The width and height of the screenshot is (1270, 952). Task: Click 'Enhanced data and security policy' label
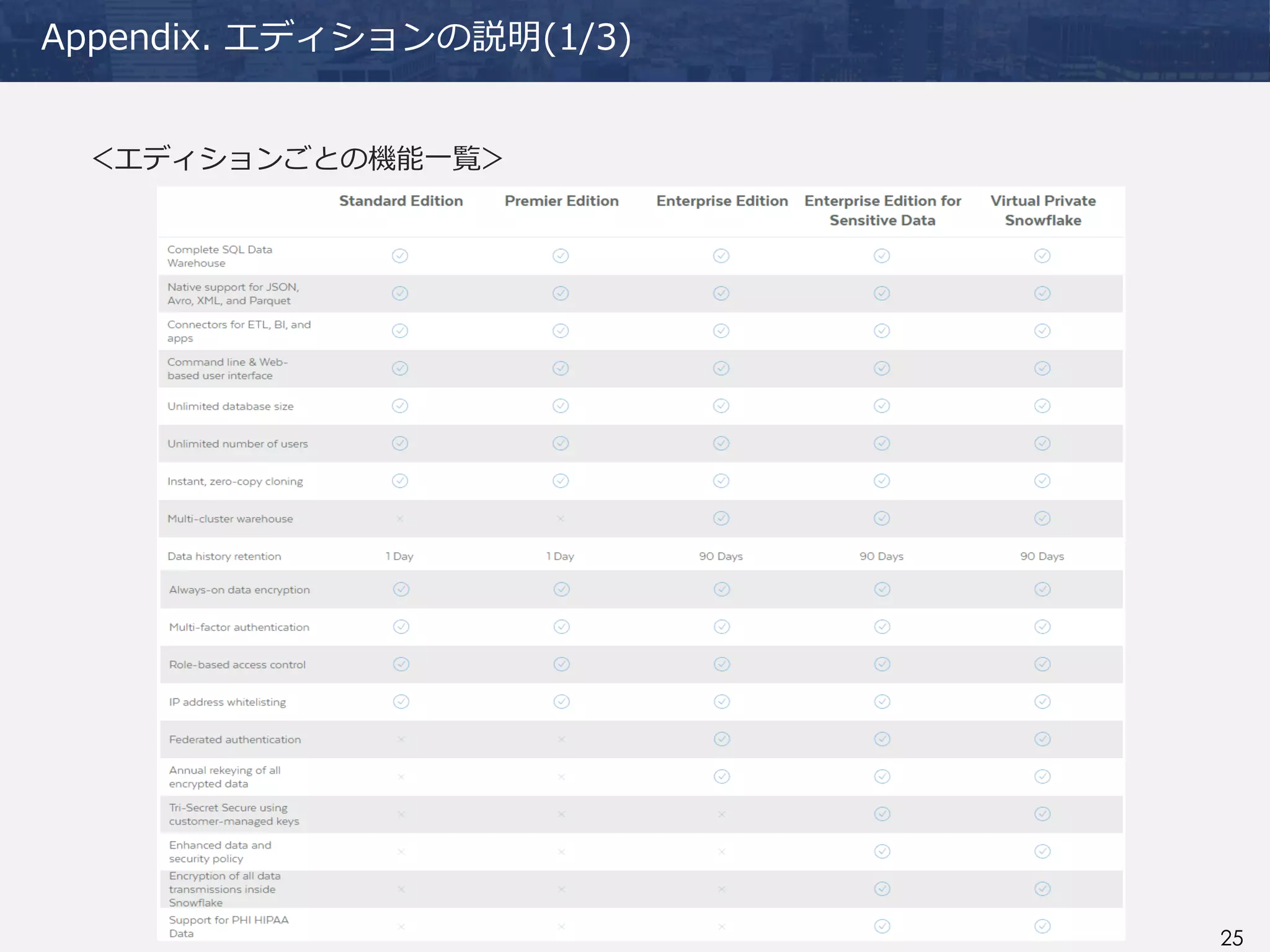click(x=220, y=852)
